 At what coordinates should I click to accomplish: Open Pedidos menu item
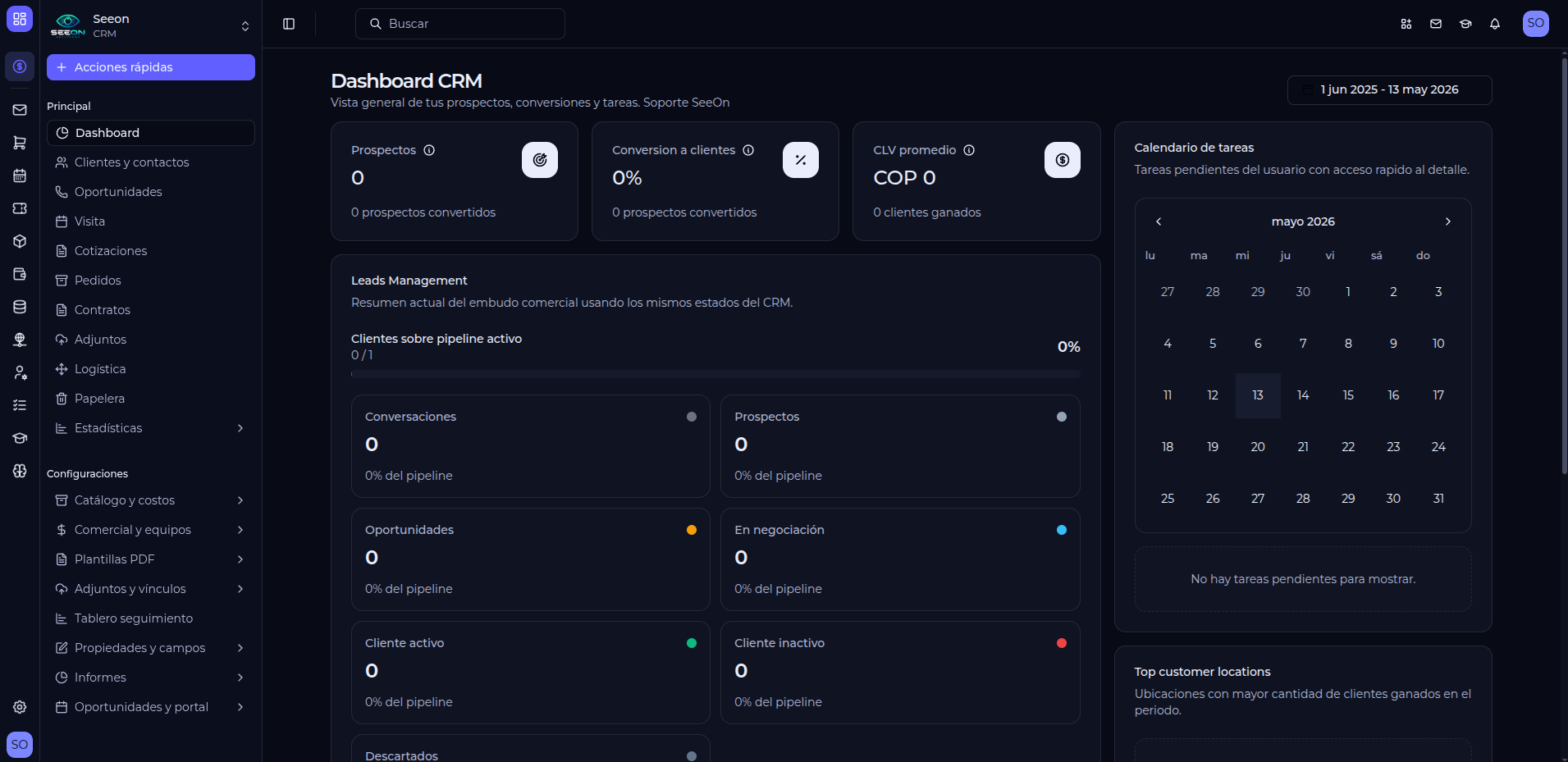click(x=151, y=281)
